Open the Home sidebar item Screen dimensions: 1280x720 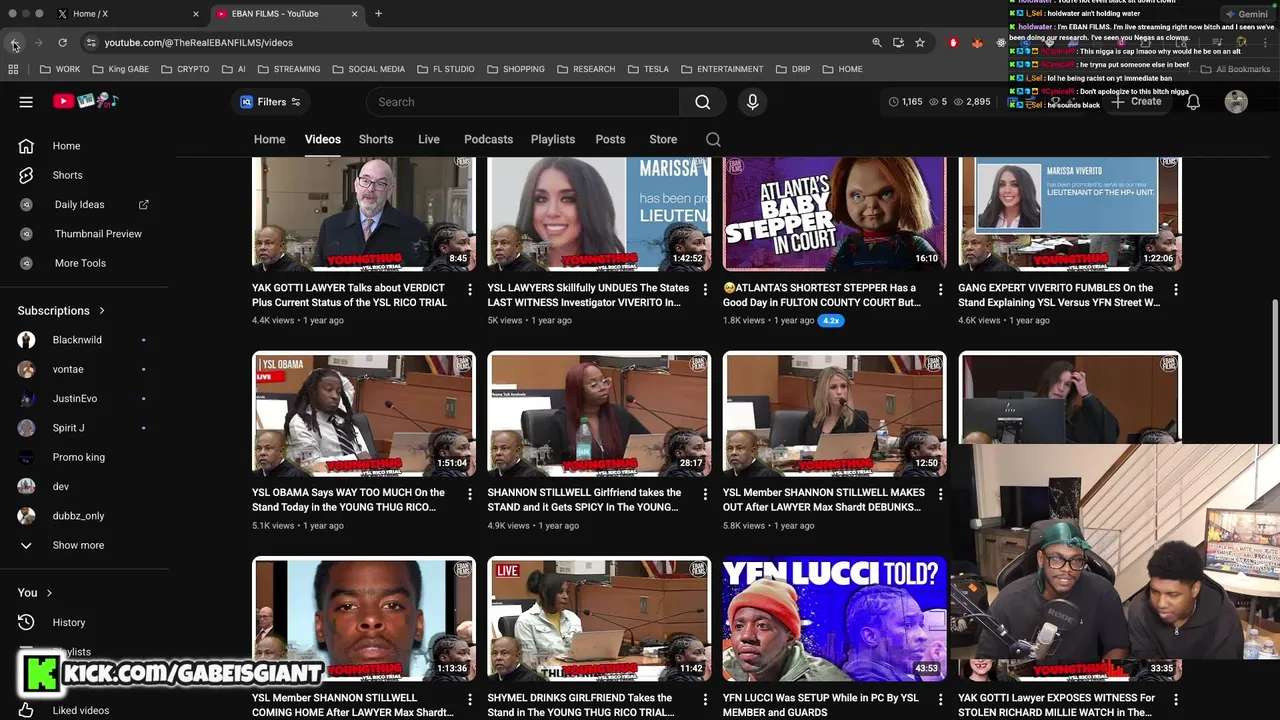(84, 146)
